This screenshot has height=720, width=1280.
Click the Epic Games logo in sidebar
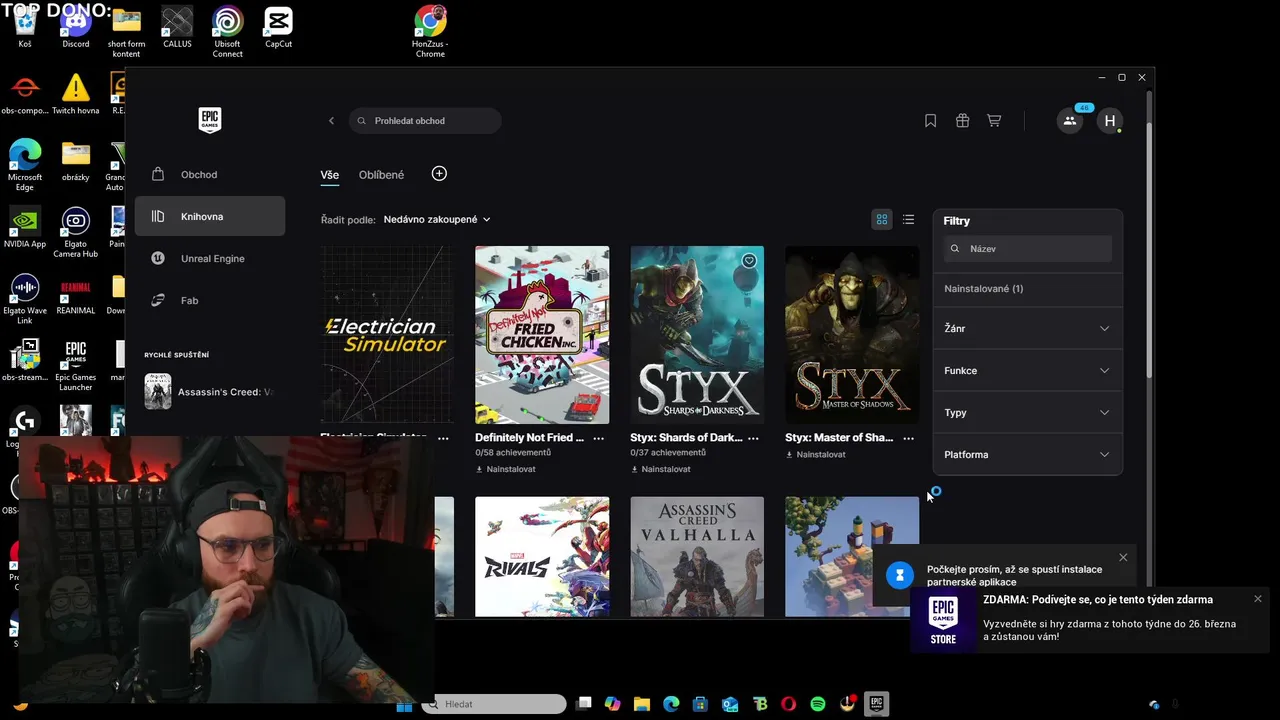[210, 120]
